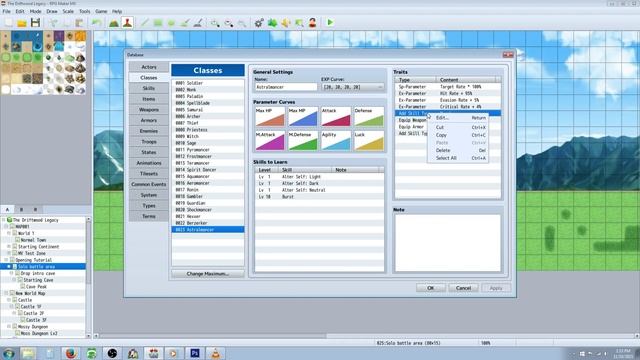Image resolution: width=640 pixels, height=360 pixels.
Task: Expand the Starting Continent map node
Action: click(x=9, y=247)
